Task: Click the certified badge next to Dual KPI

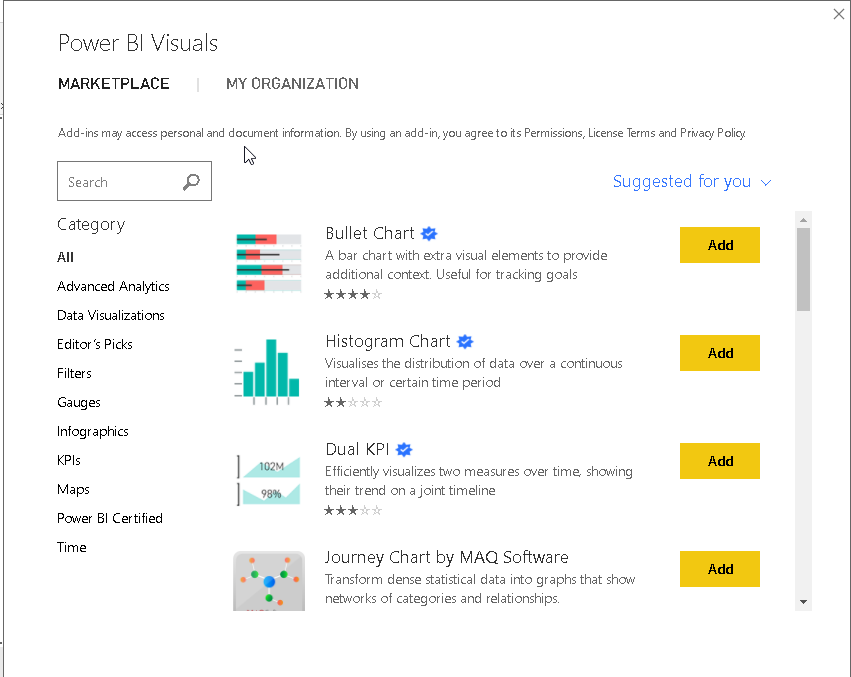Action: 405,450
